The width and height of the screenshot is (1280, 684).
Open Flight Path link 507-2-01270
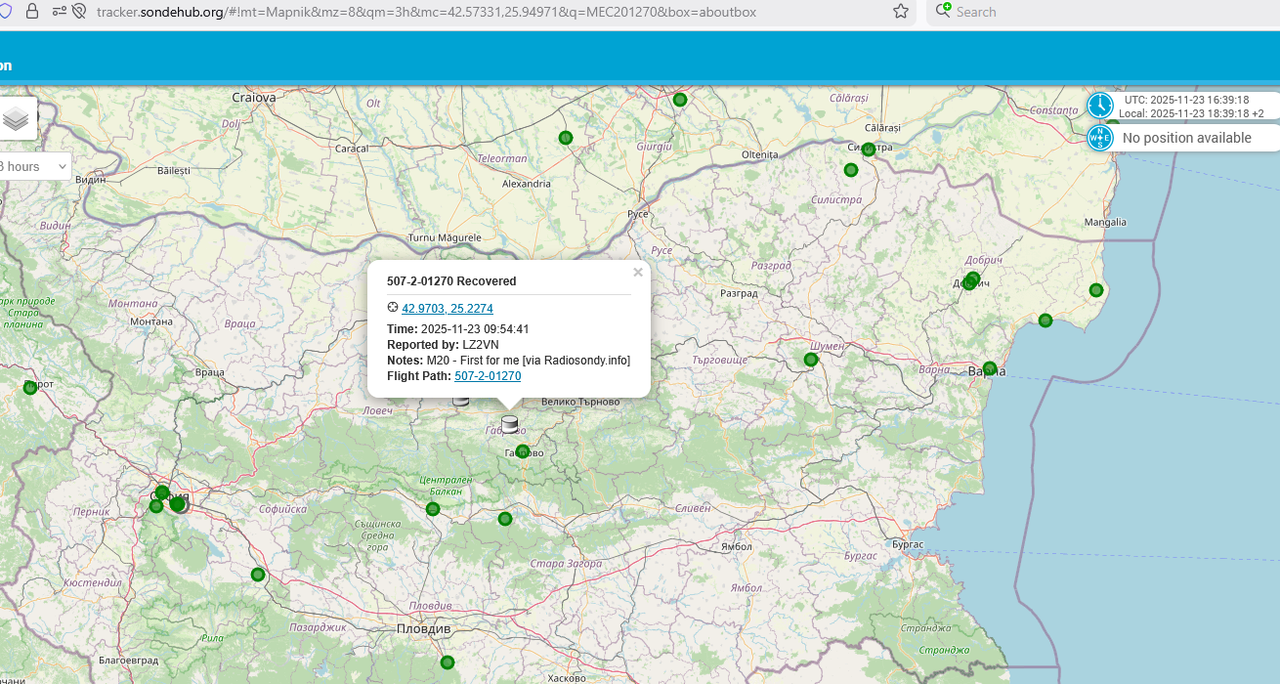488,376
